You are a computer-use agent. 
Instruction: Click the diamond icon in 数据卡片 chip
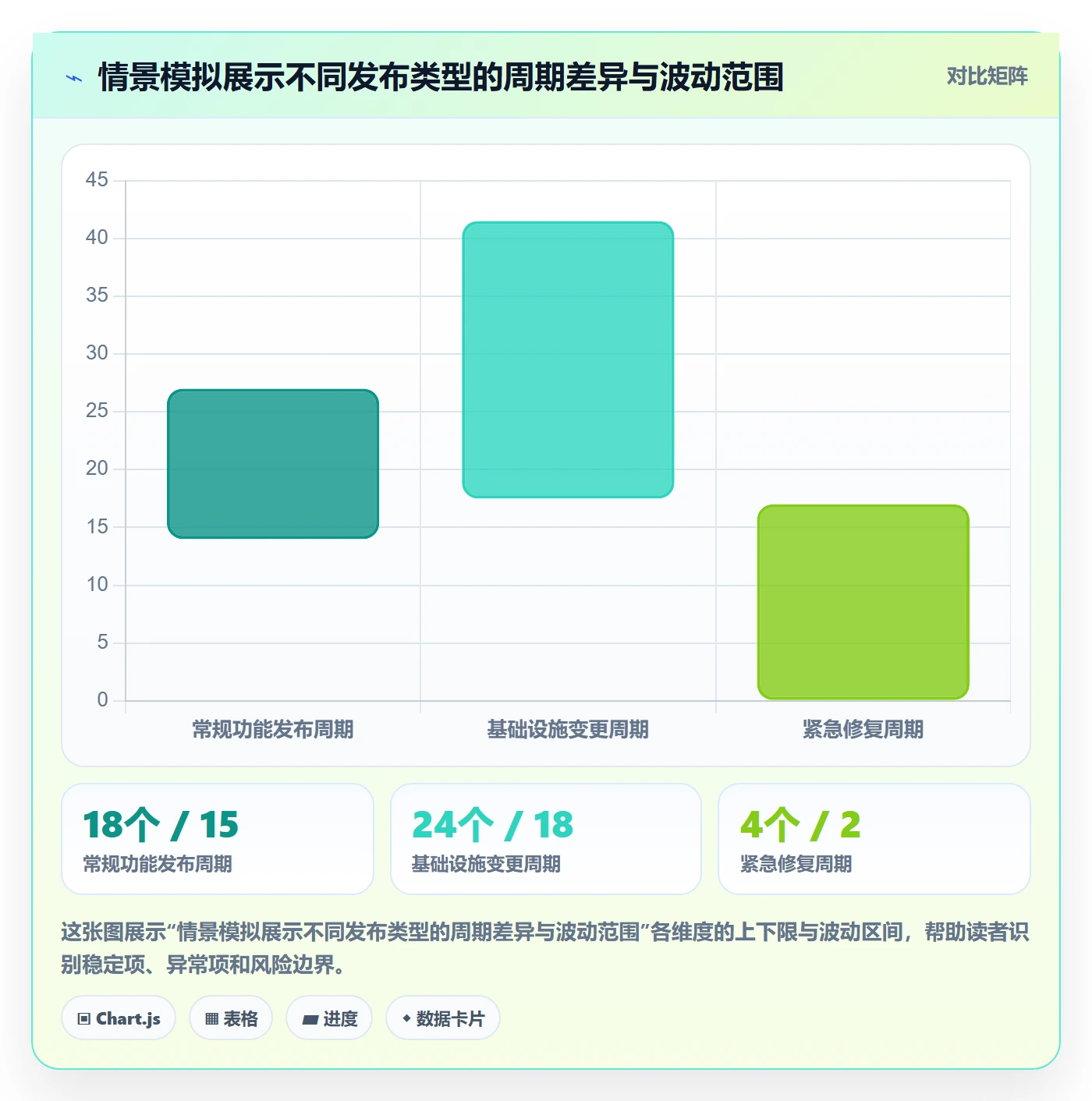(x=406, y=1018)
